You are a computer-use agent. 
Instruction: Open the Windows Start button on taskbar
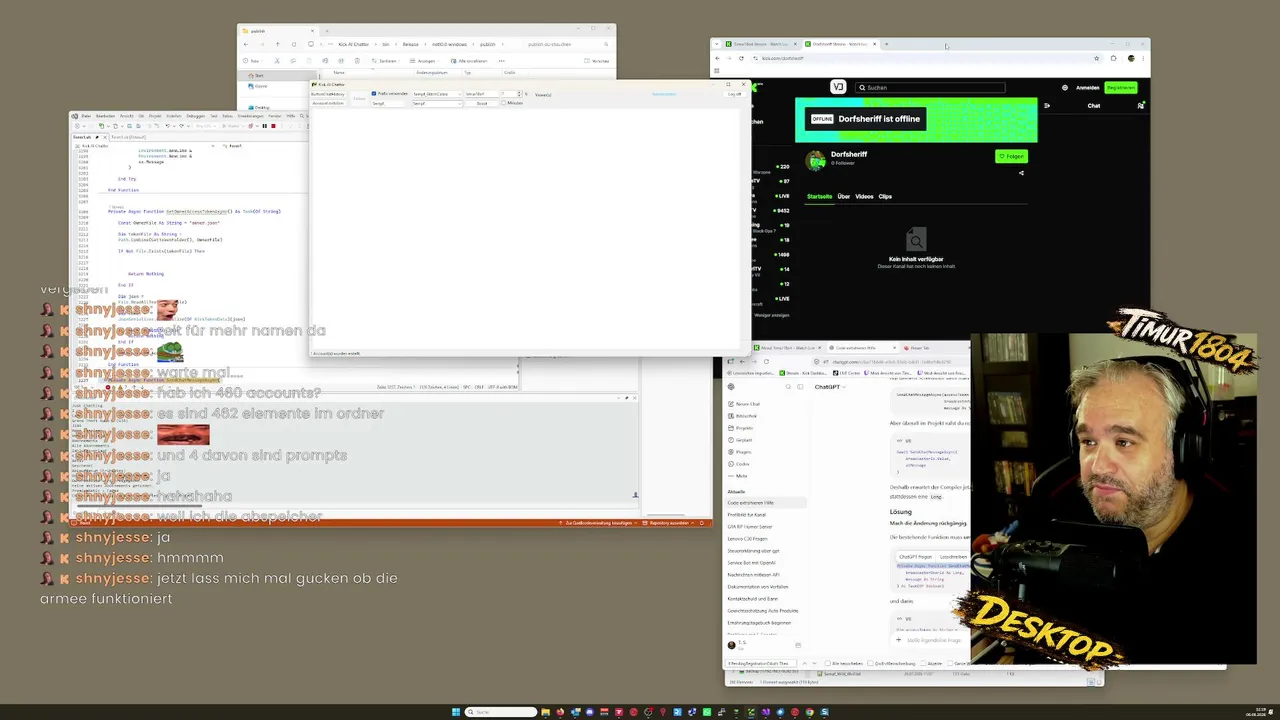456,712
